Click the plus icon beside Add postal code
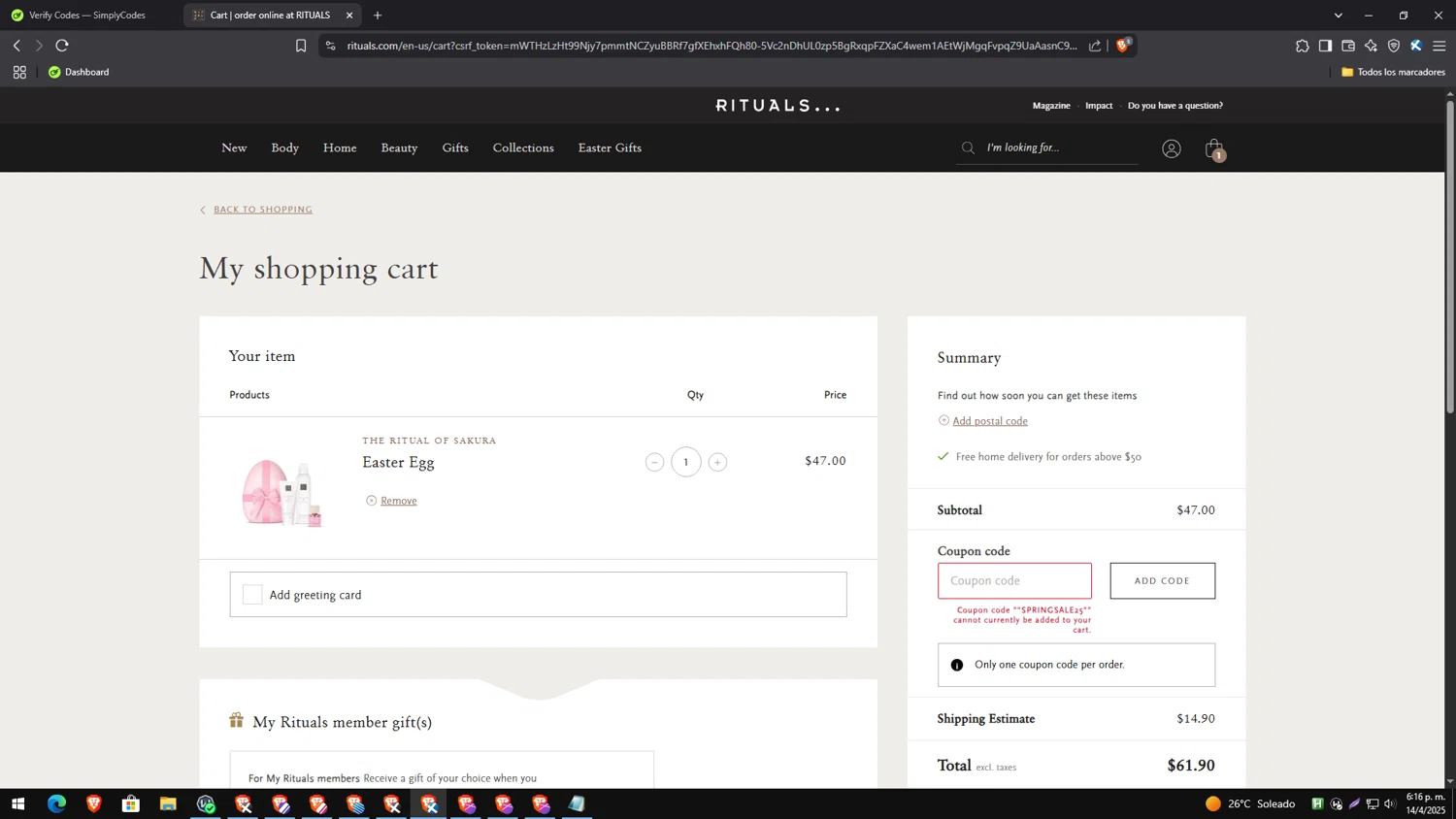 (x=943, y=420)
